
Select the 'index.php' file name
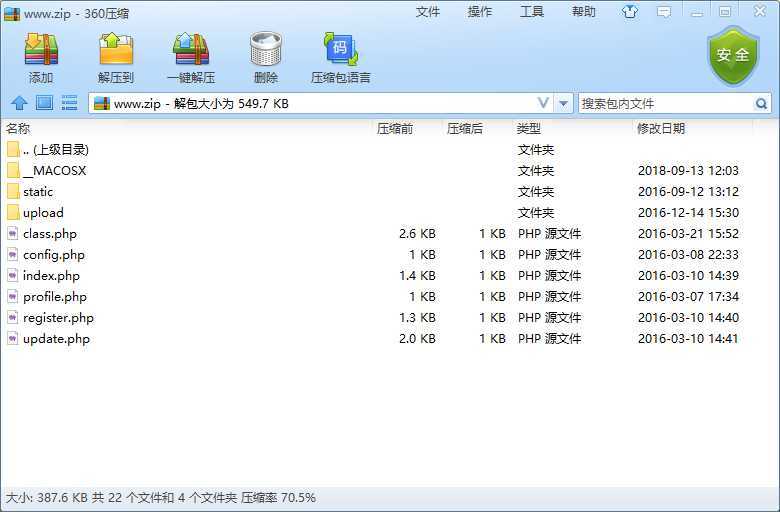[51, 276]
